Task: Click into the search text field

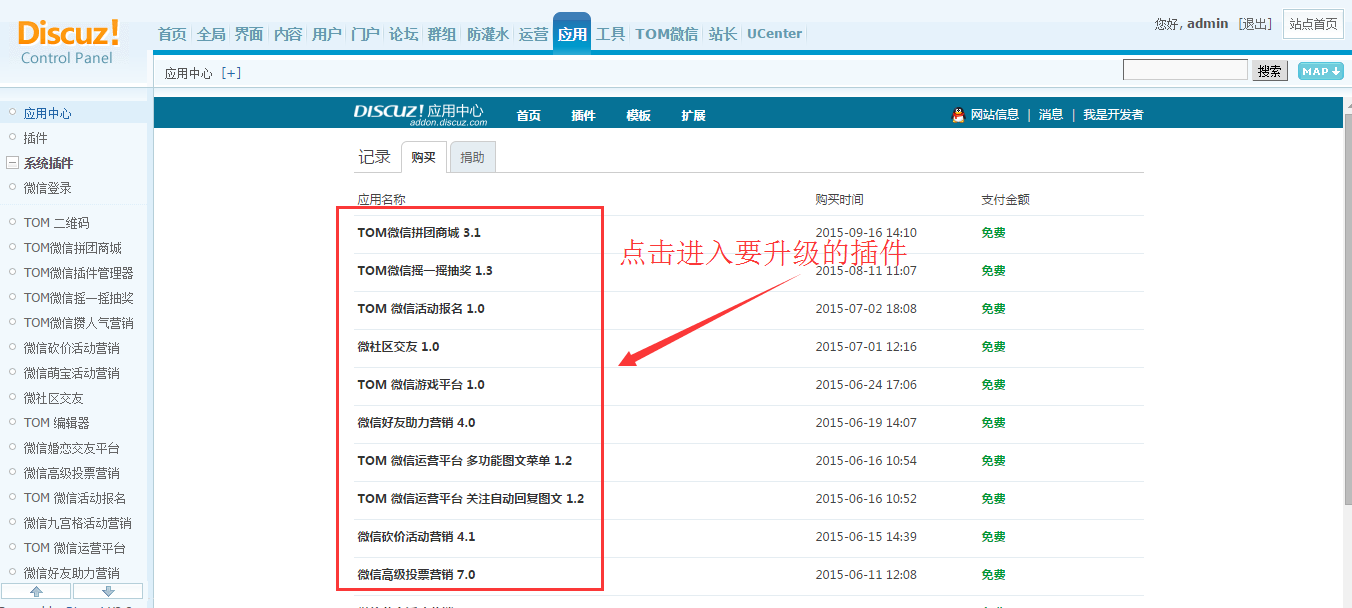Action: [1184, 70]
